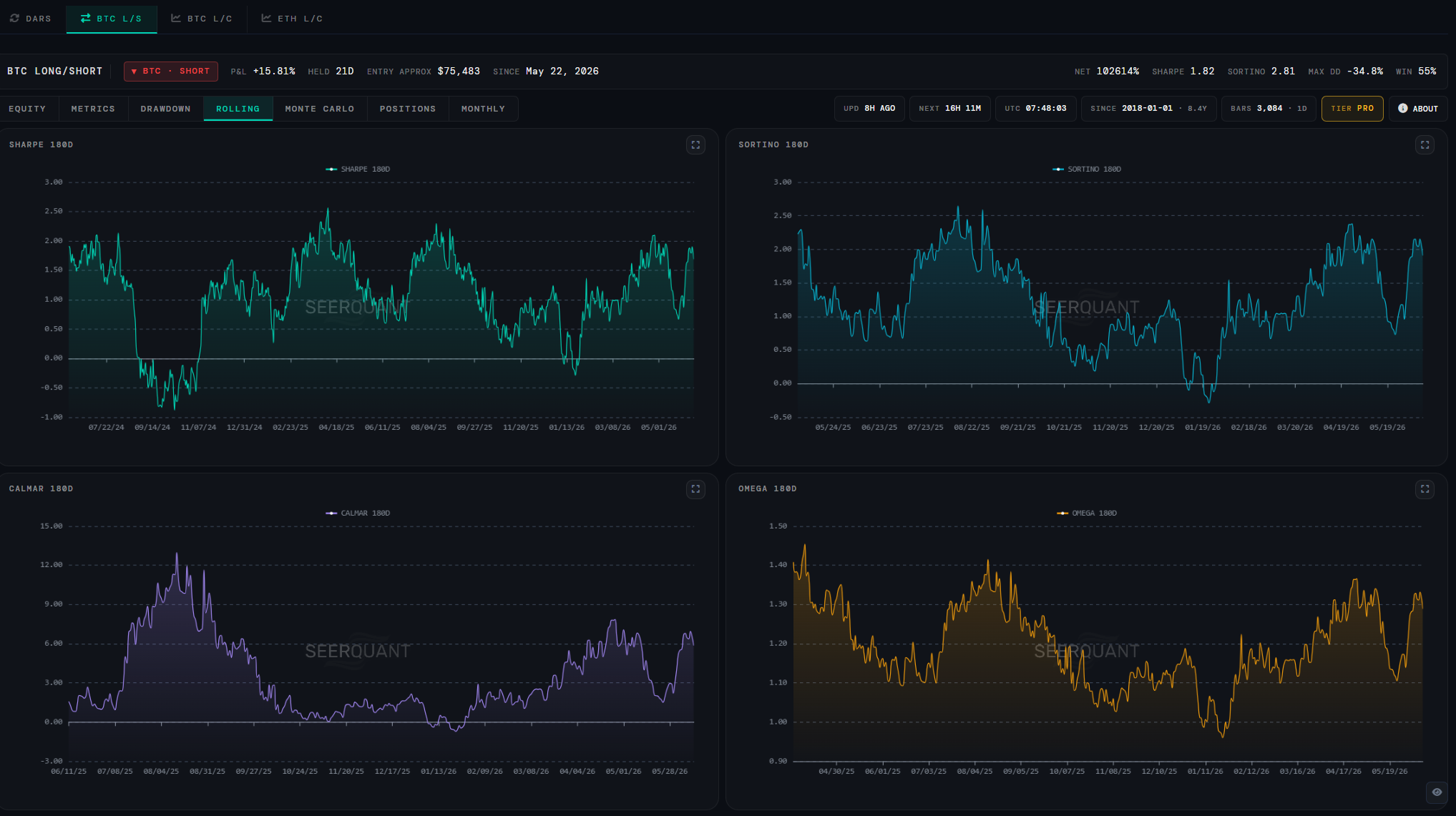Select the Equity view tab

[x=27, y=109]
